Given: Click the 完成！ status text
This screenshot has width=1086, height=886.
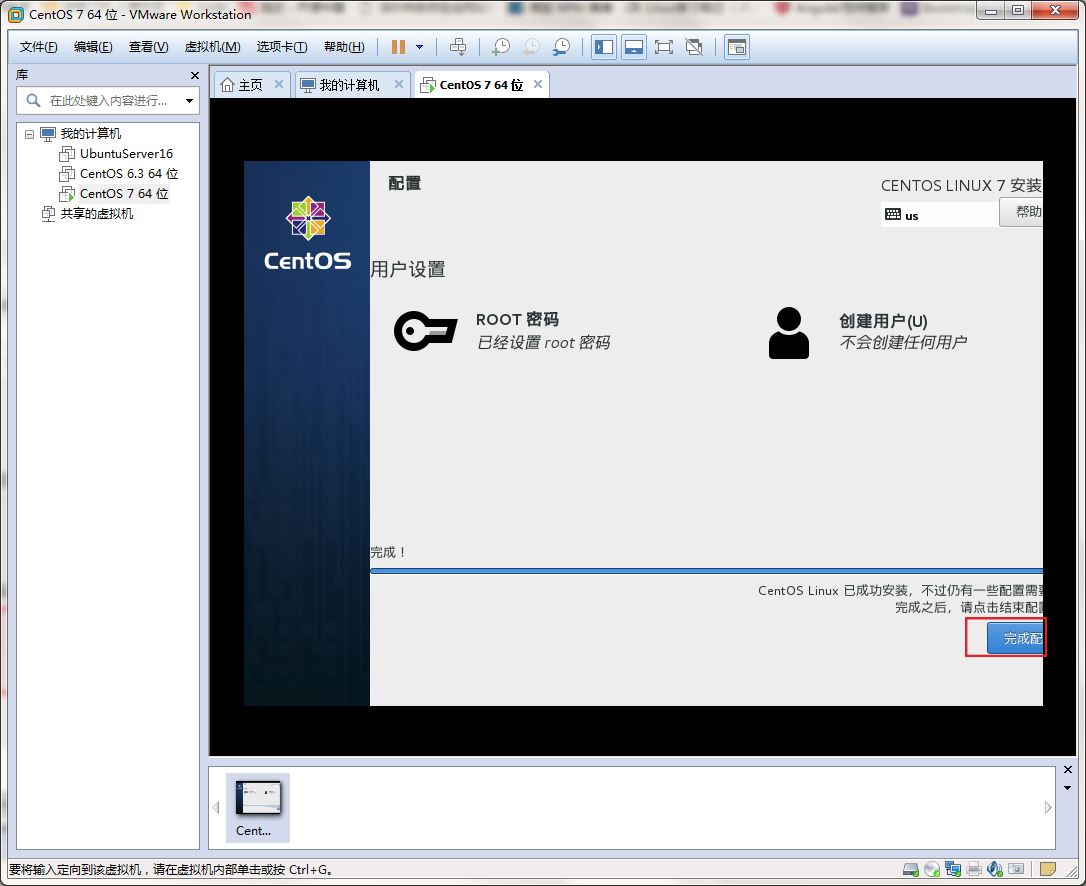Looking at the screenshot, I should tap(388, 552).
